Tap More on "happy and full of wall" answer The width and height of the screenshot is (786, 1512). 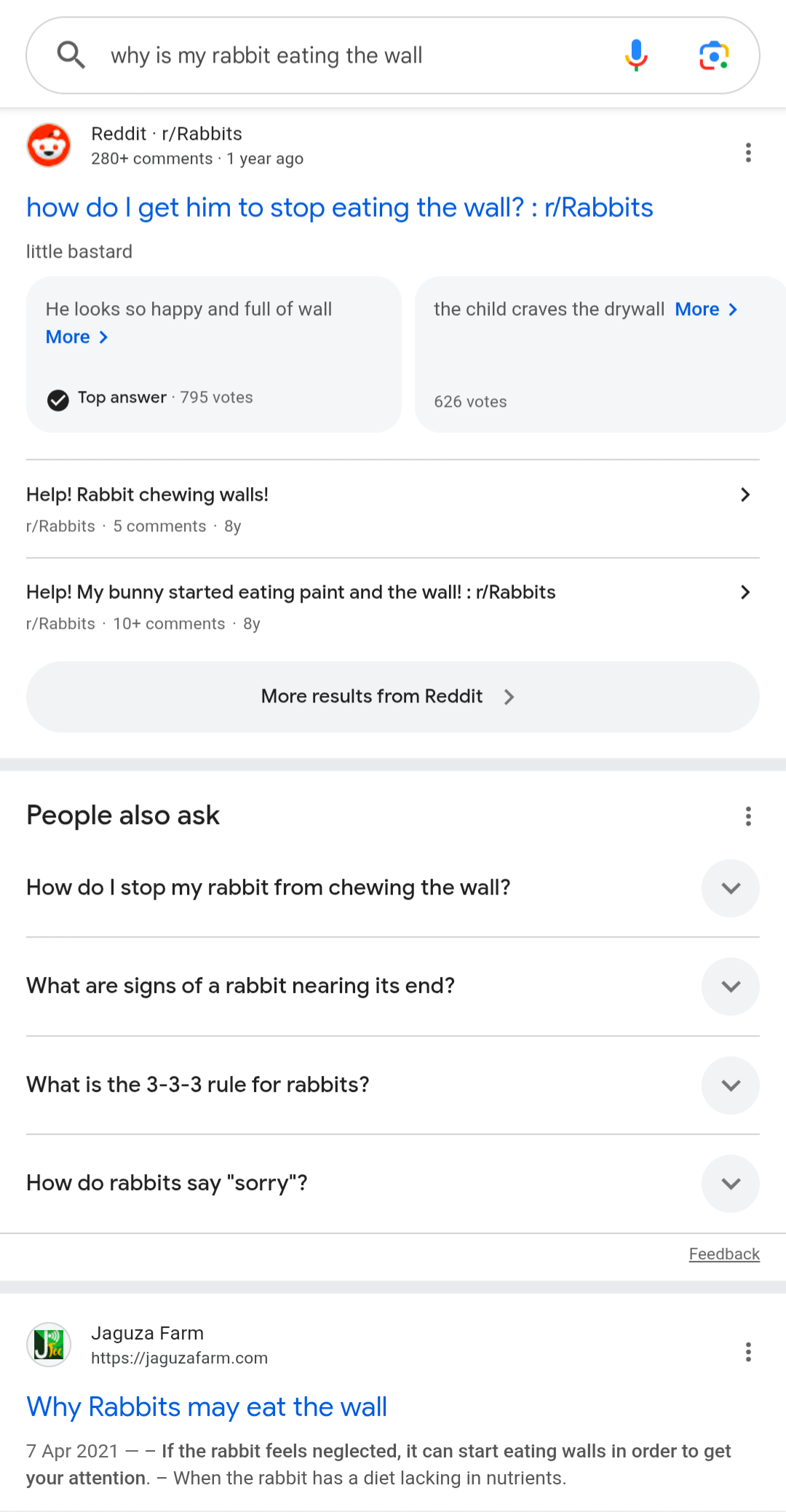point(76,337)
